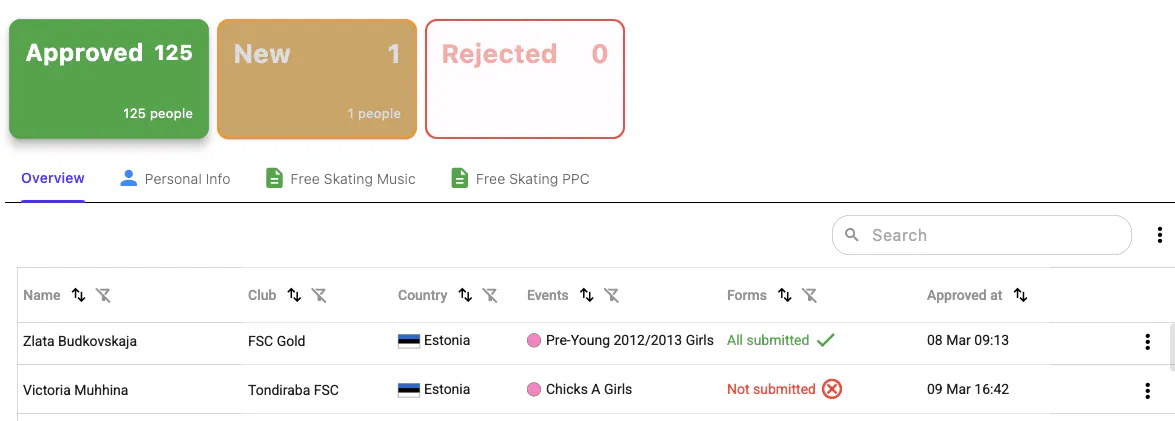Sort the table by Events column
This screenshot has height=421, width=1175.
click(x=586, y=295)
